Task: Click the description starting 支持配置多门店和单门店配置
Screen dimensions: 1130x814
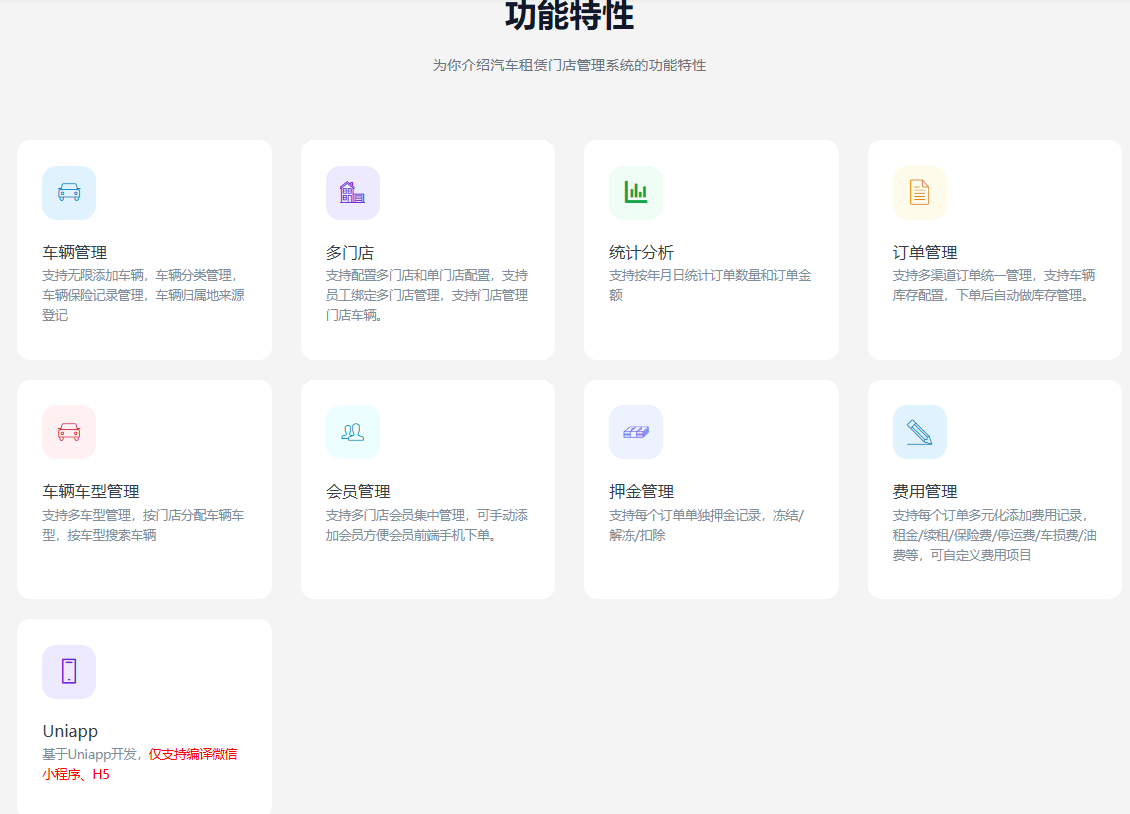Action: 427,295
